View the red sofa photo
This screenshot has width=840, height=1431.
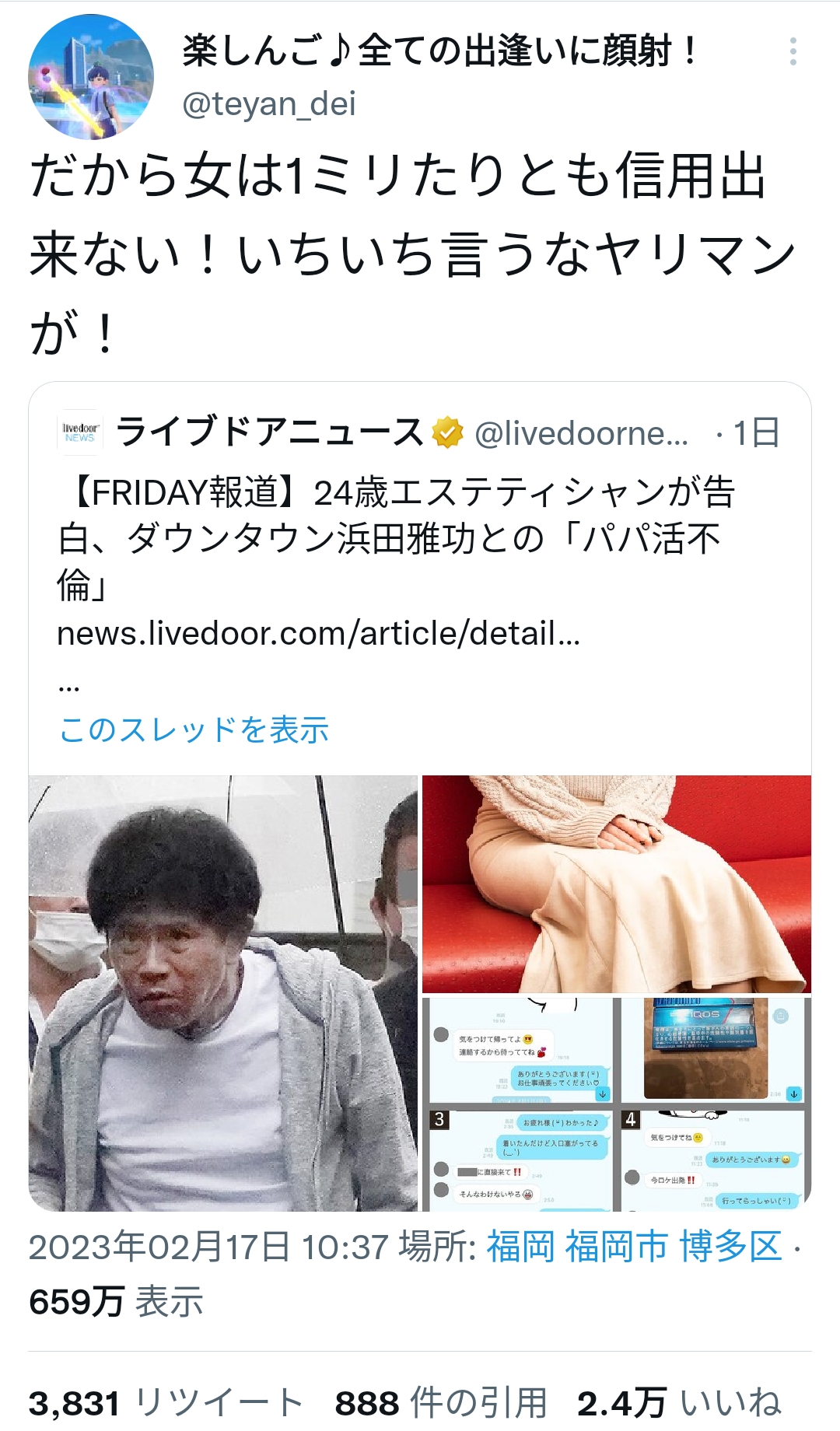(617, 884)
